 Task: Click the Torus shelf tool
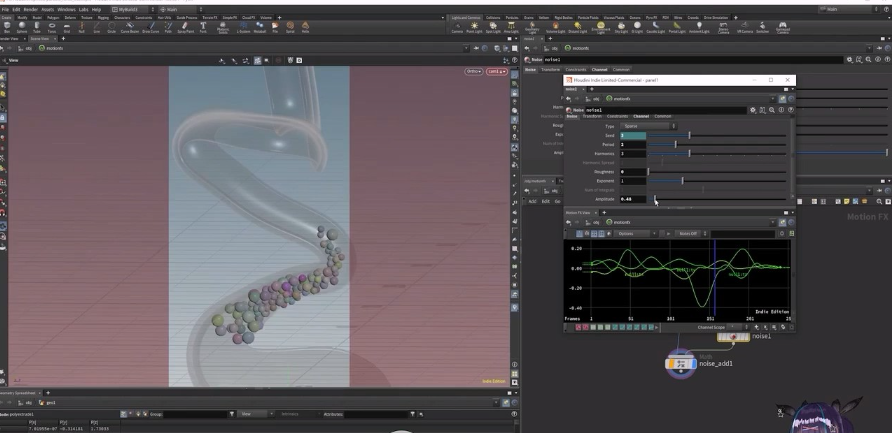tap(50, 28)
